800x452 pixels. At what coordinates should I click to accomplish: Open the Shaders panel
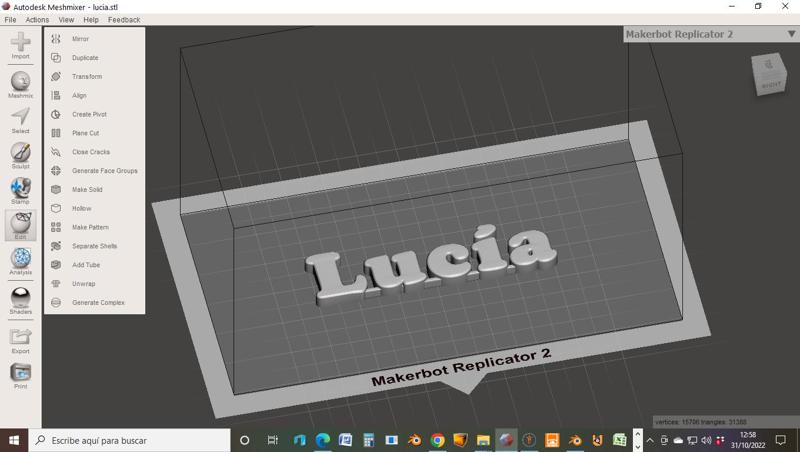click(20, 301)
